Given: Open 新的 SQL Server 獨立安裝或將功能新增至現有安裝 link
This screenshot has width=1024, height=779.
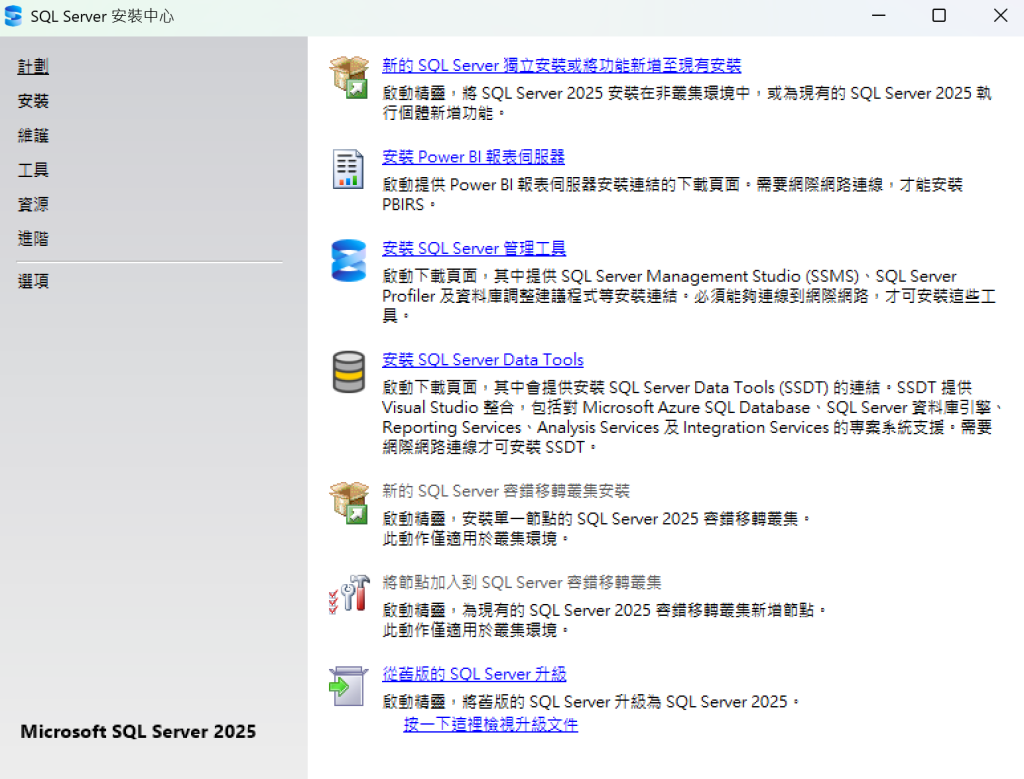Looking at the screenshot, I should [562, 65].
